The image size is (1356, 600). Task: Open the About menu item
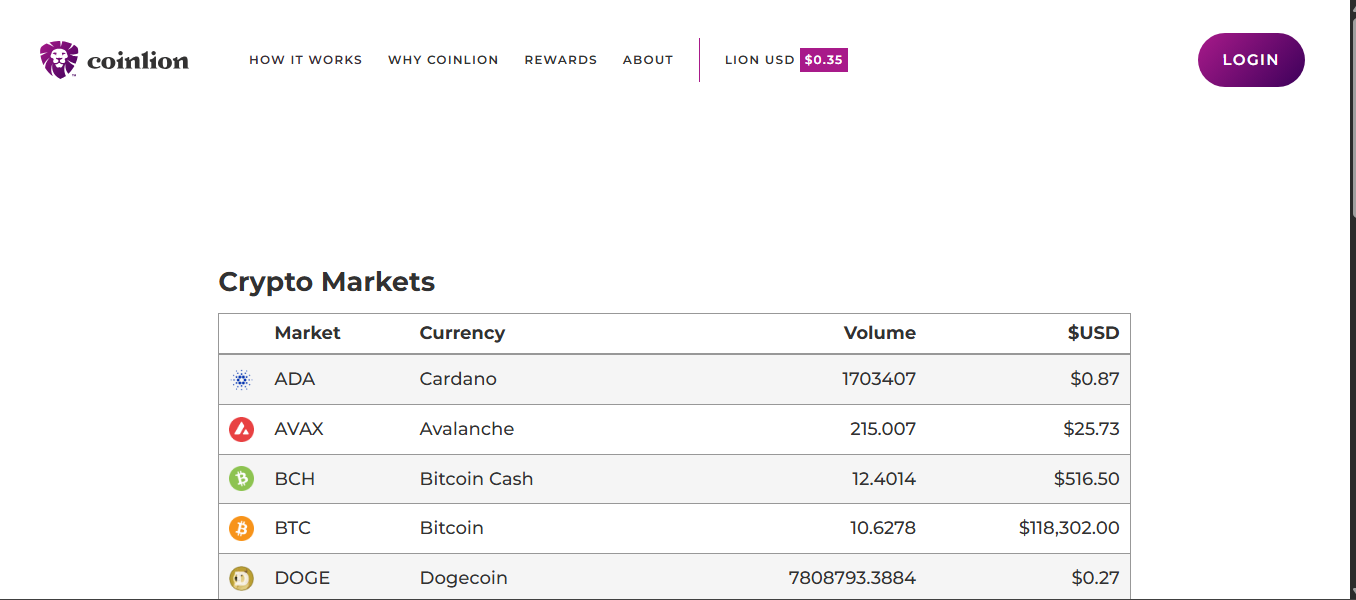pos(648,60)
